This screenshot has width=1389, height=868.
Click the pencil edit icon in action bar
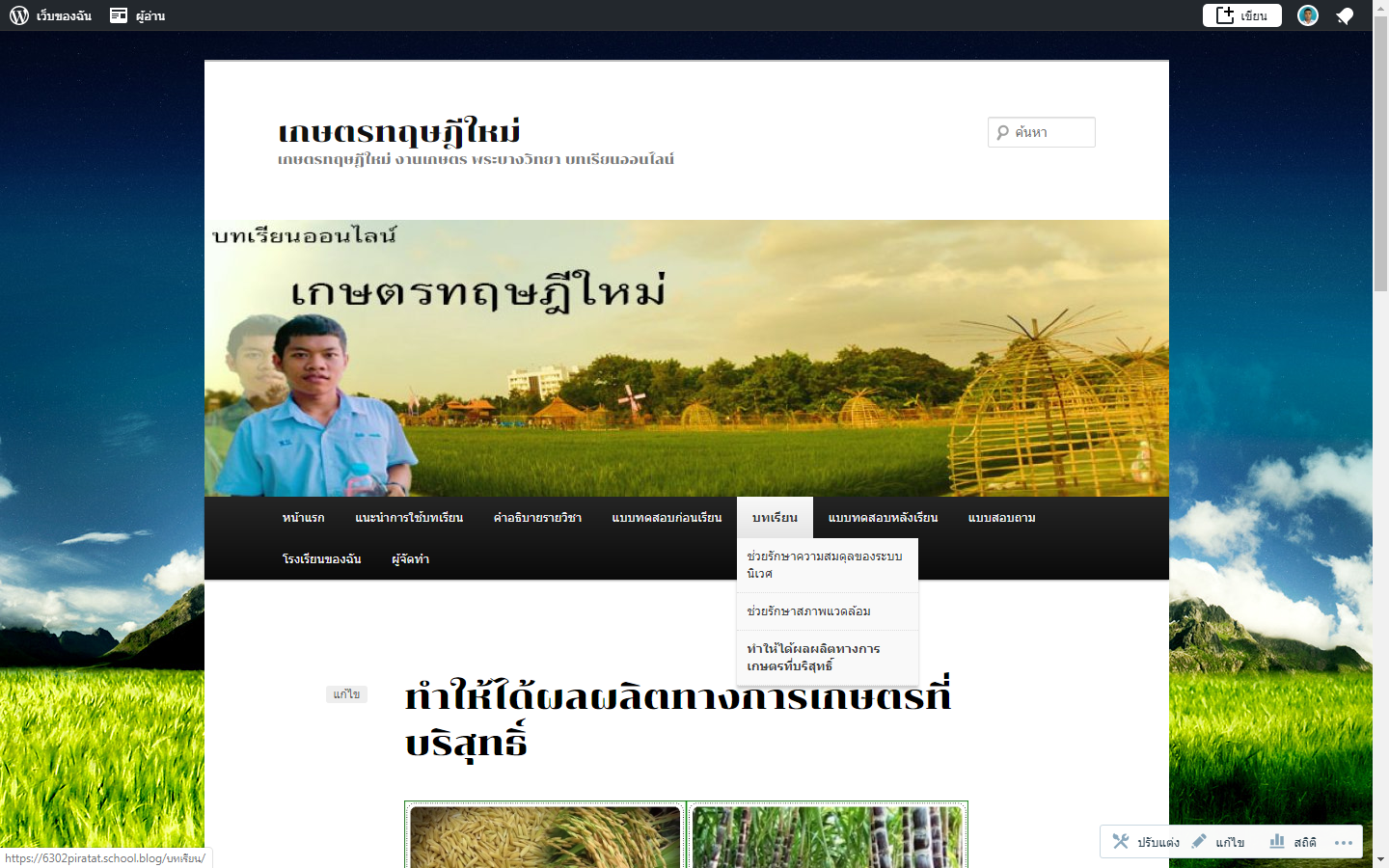pyautogui.click(x=1199, y=841)
